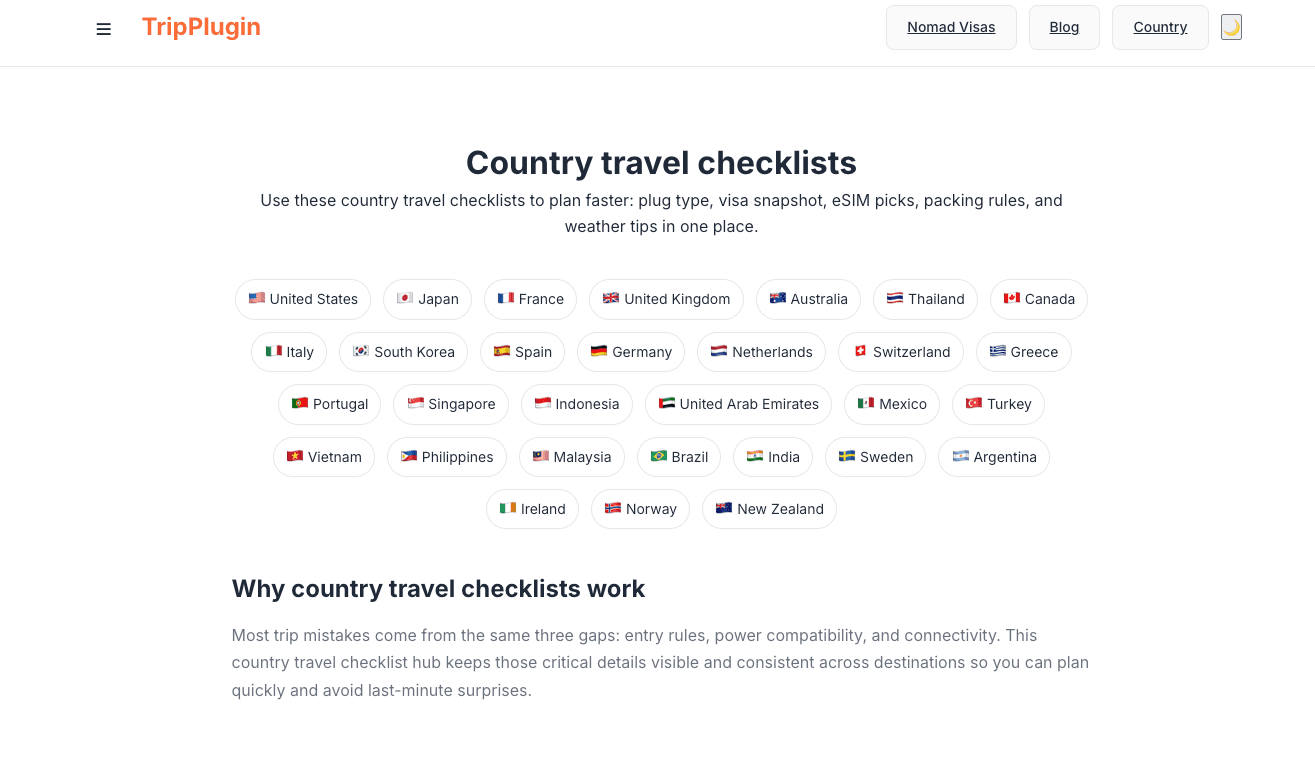Click the Japan flag icon
Viewport: 1315px width, 762px height.
tap(404, 299)
